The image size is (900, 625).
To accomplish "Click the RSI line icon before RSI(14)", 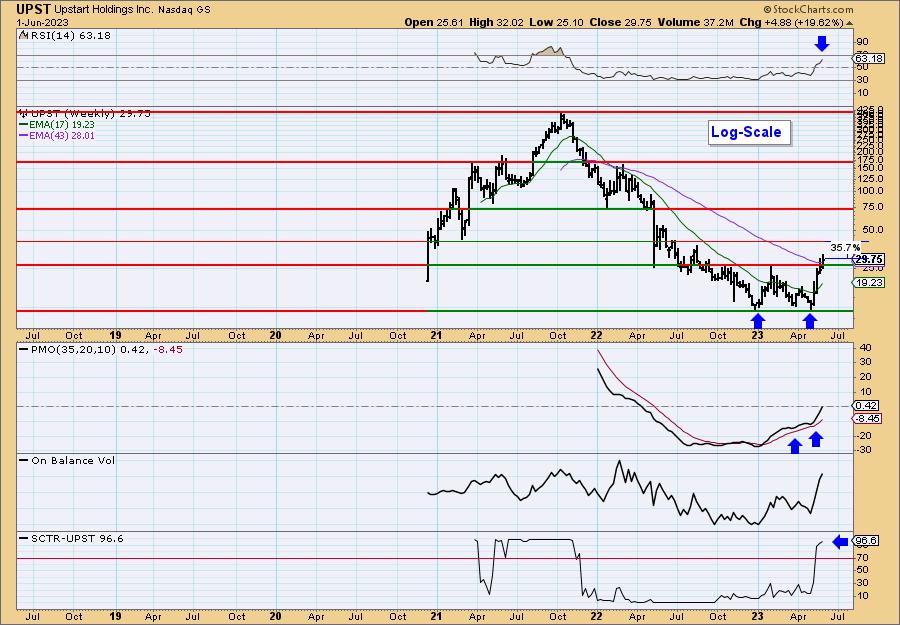I will pyautogui.click(x=24, y=35).
